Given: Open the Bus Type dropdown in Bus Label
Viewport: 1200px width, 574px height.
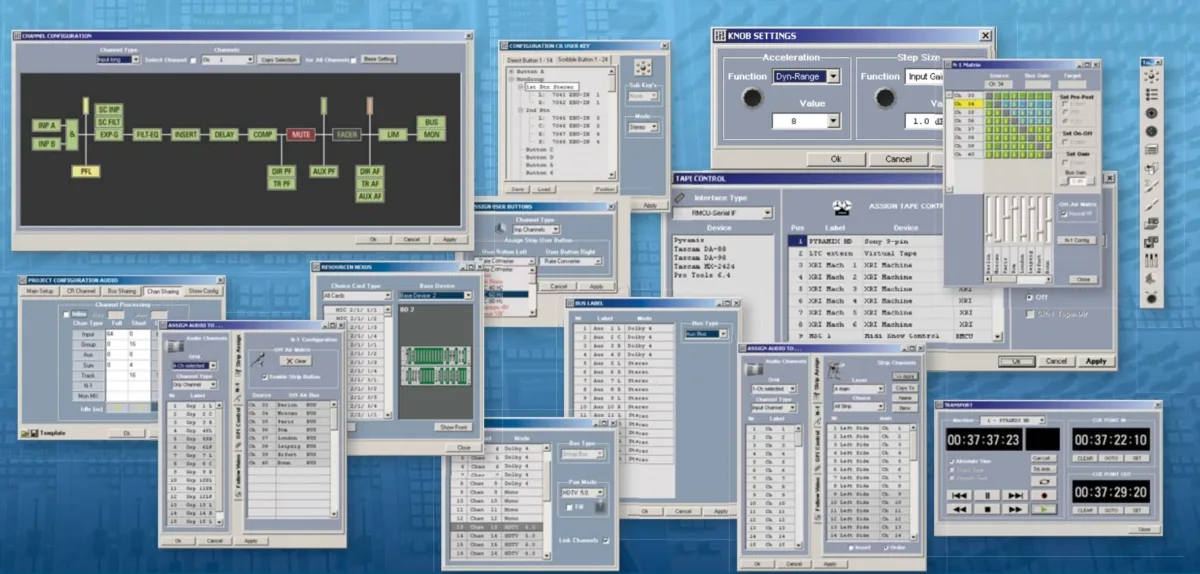Looking at the screenshot, I should coord(705,334).
